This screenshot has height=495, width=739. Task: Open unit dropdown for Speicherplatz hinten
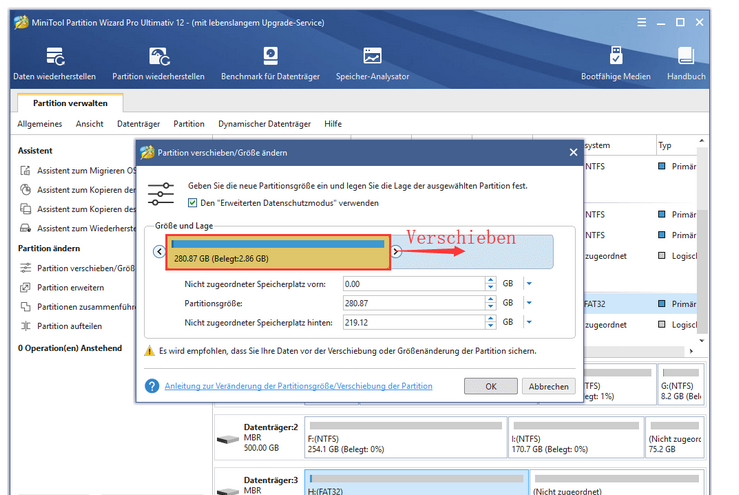pos(529,322)
